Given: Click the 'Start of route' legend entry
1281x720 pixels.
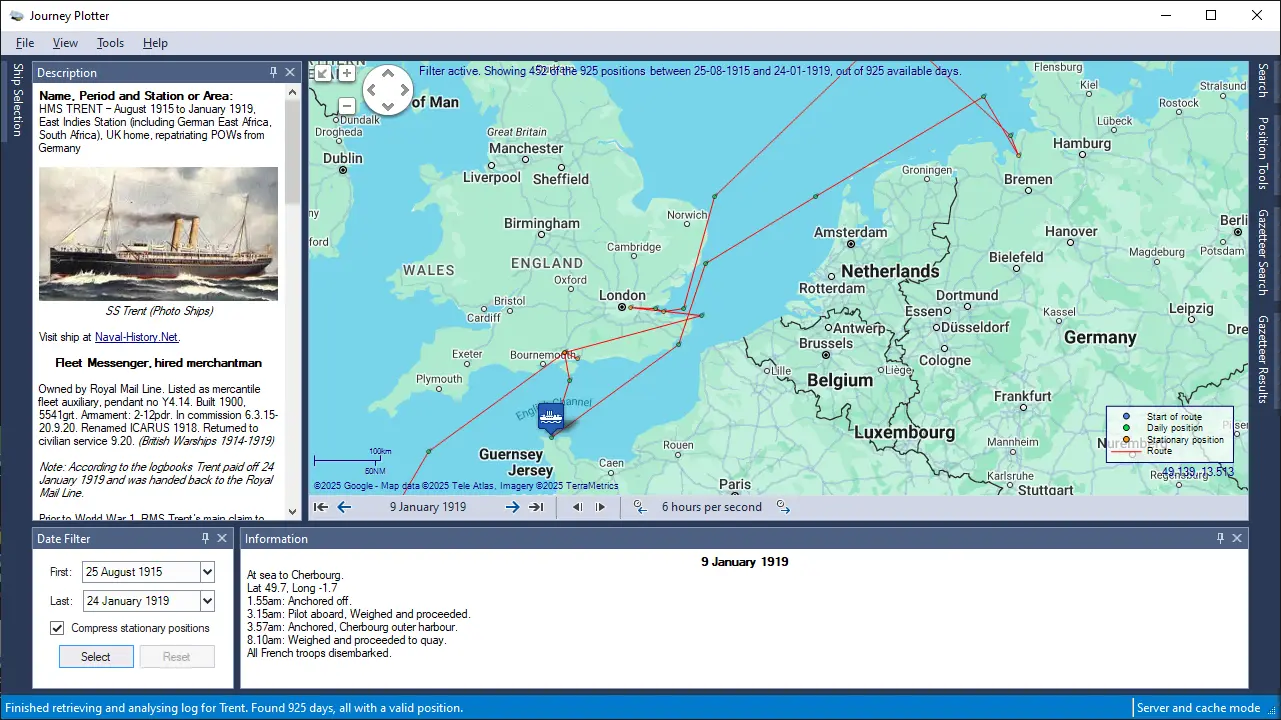Looking at the screenshot, I should tap(1174, 417).
